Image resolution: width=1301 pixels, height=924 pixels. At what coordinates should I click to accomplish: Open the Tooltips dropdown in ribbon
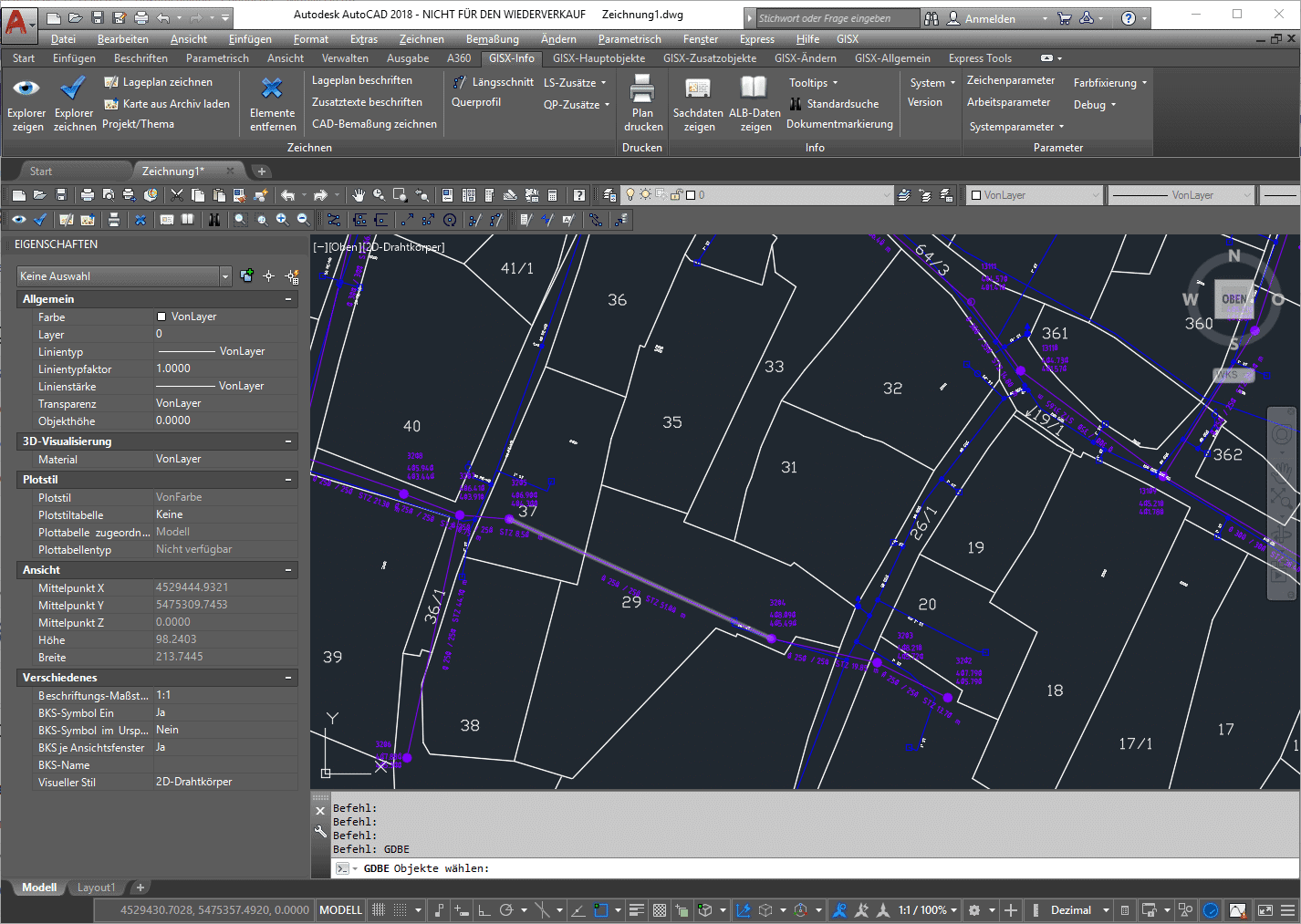814,83
